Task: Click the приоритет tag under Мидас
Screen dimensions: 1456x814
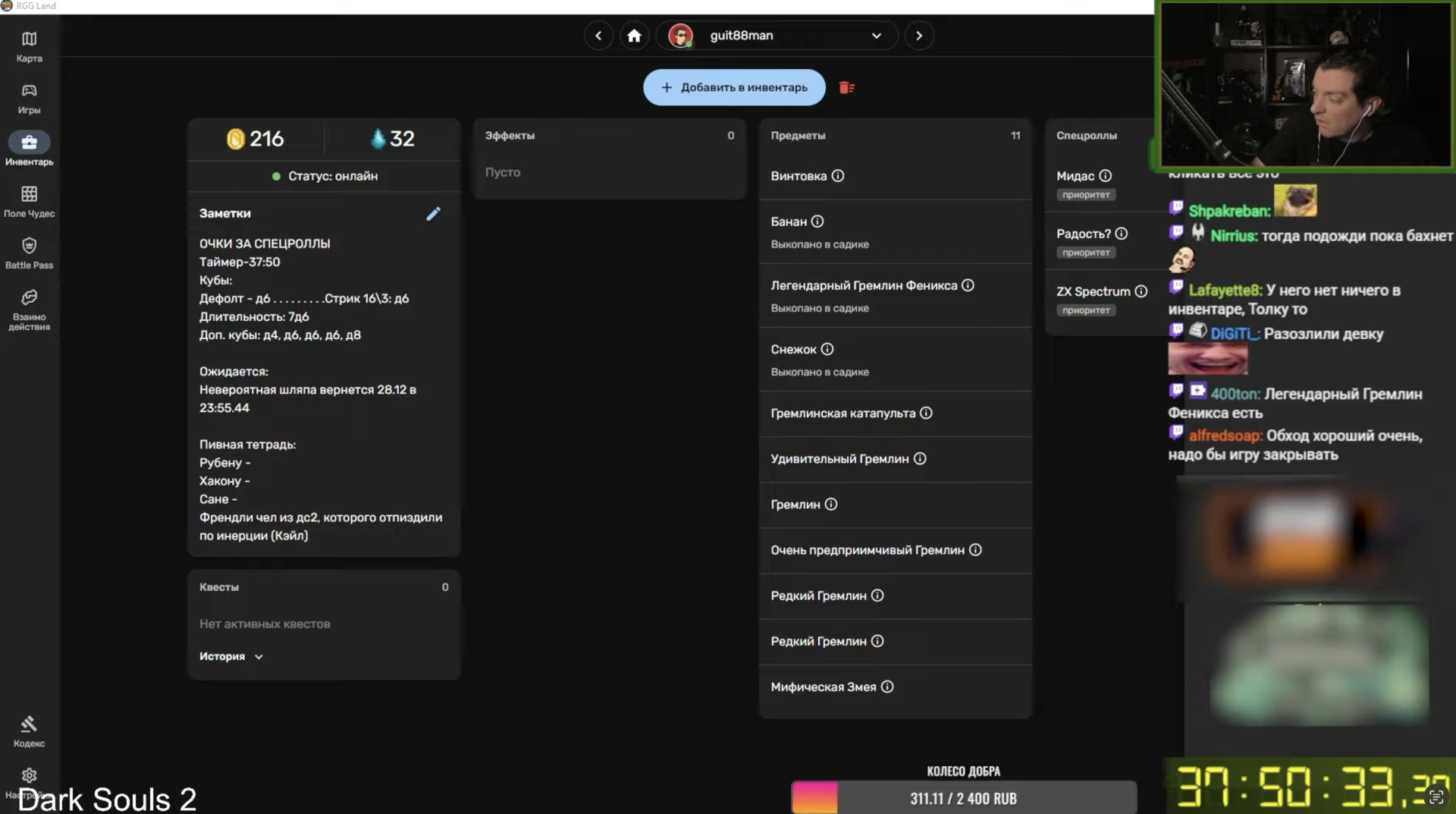Action: 1085,195
